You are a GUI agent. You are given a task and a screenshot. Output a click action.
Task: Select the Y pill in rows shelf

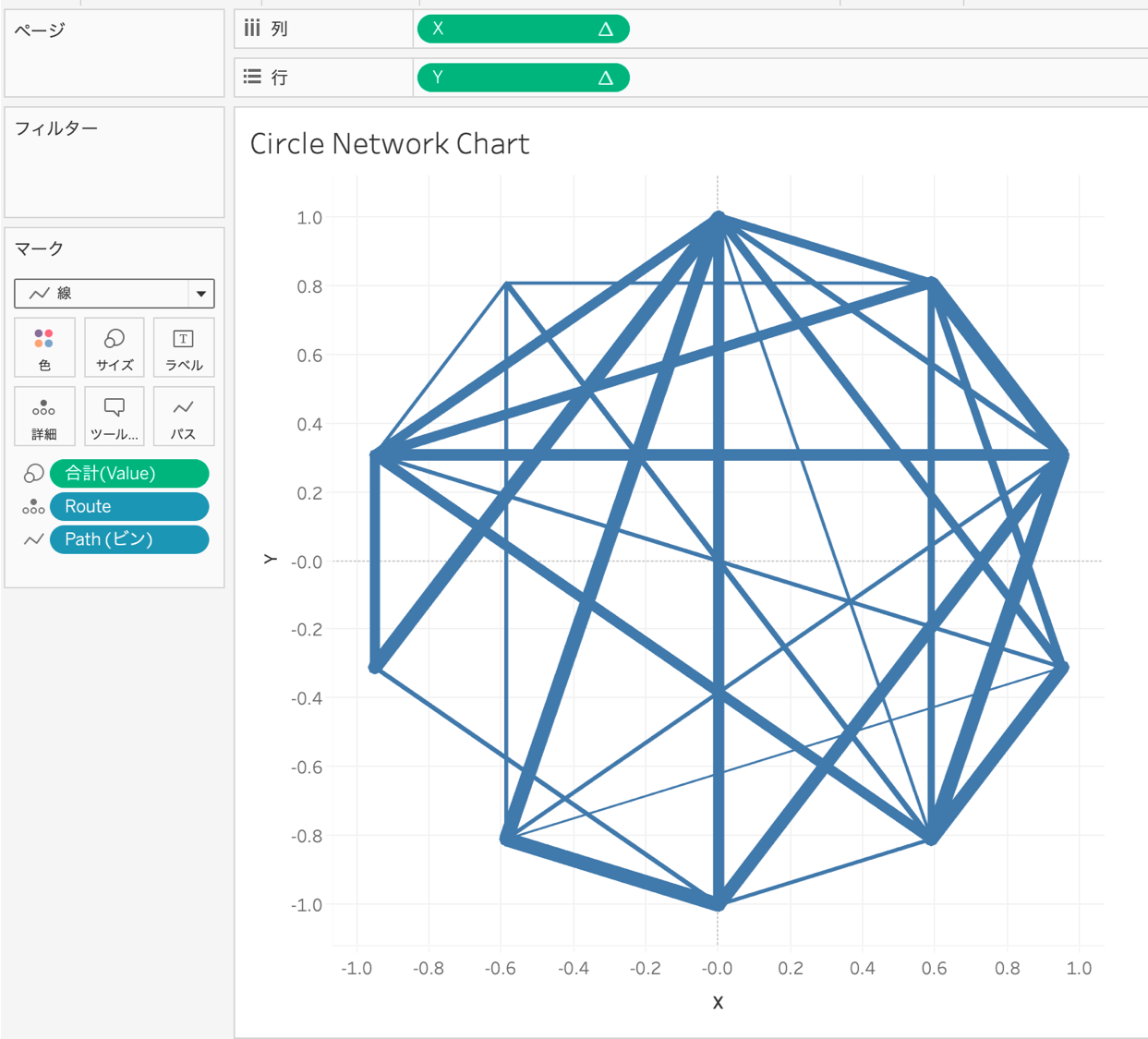coord(523,78)
